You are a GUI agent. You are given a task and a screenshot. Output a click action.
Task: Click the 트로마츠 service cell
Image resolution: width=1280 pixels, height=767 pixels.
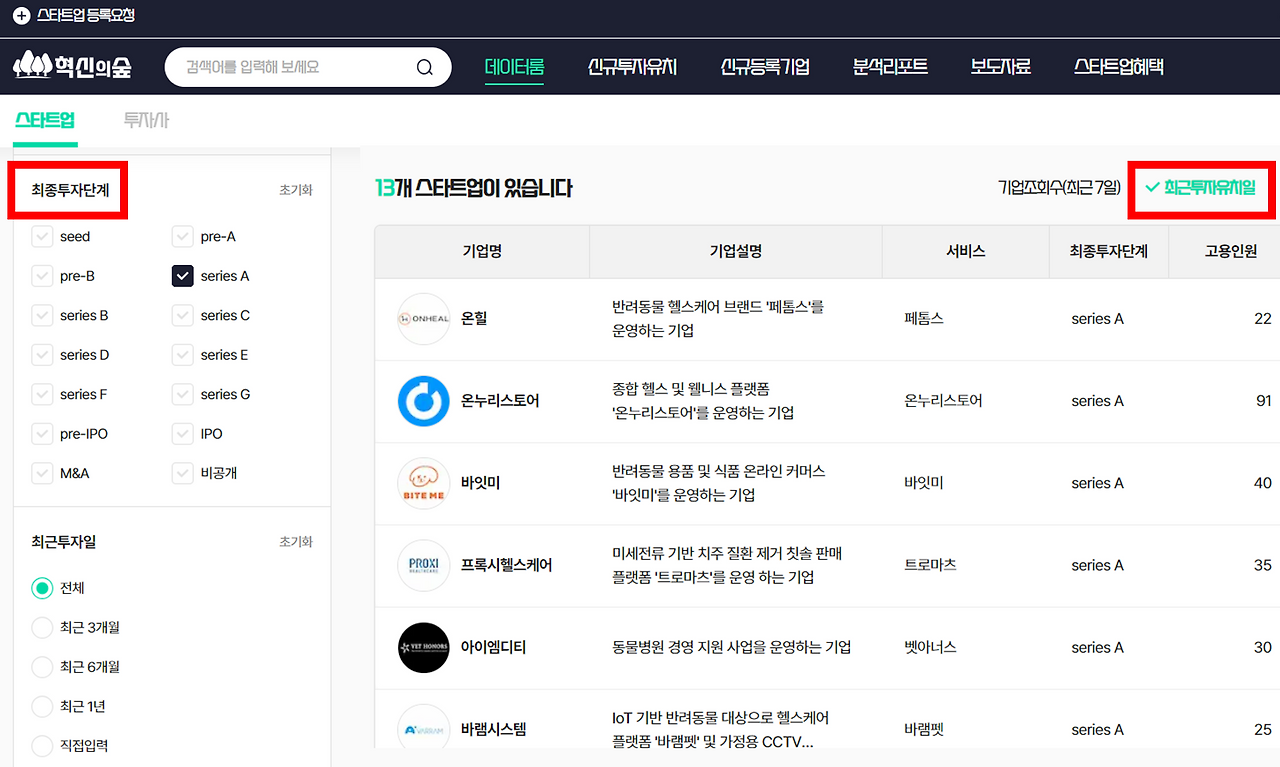pos(930,565)
